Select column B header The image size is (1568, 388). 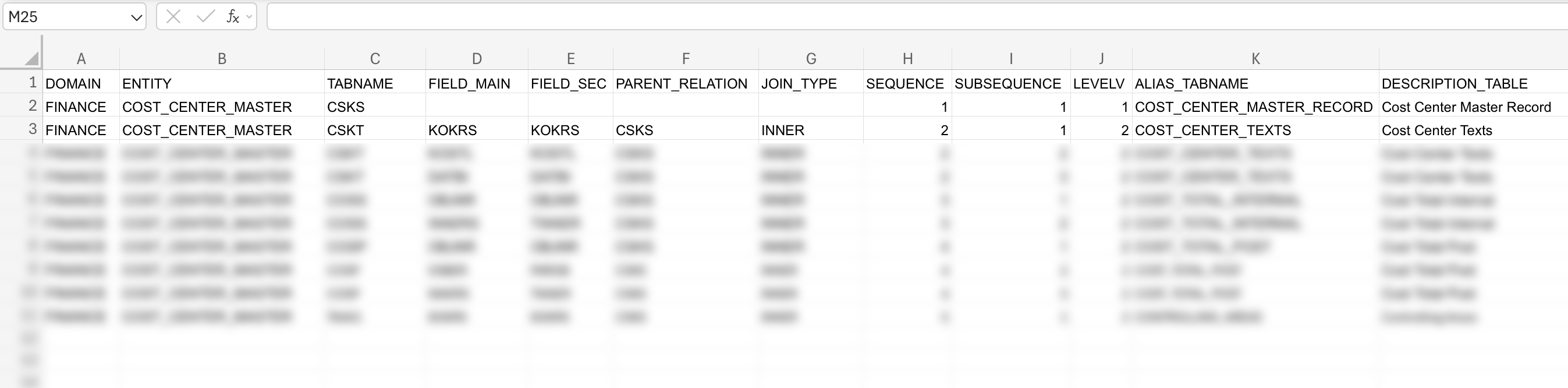222,58
